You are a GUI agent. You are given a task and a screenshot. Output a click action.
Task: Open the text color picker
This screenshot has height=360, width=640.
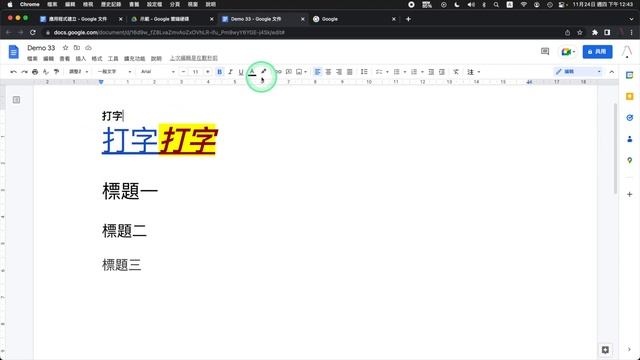coord(252,72)
